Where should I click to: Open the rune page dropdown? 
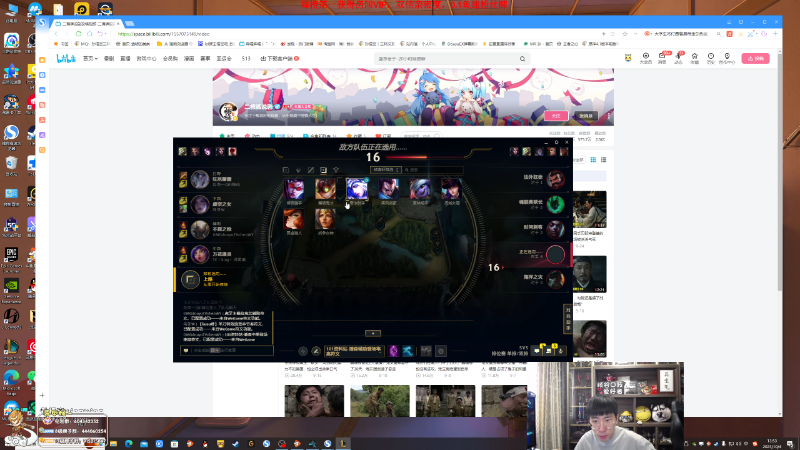click(354, 351)
